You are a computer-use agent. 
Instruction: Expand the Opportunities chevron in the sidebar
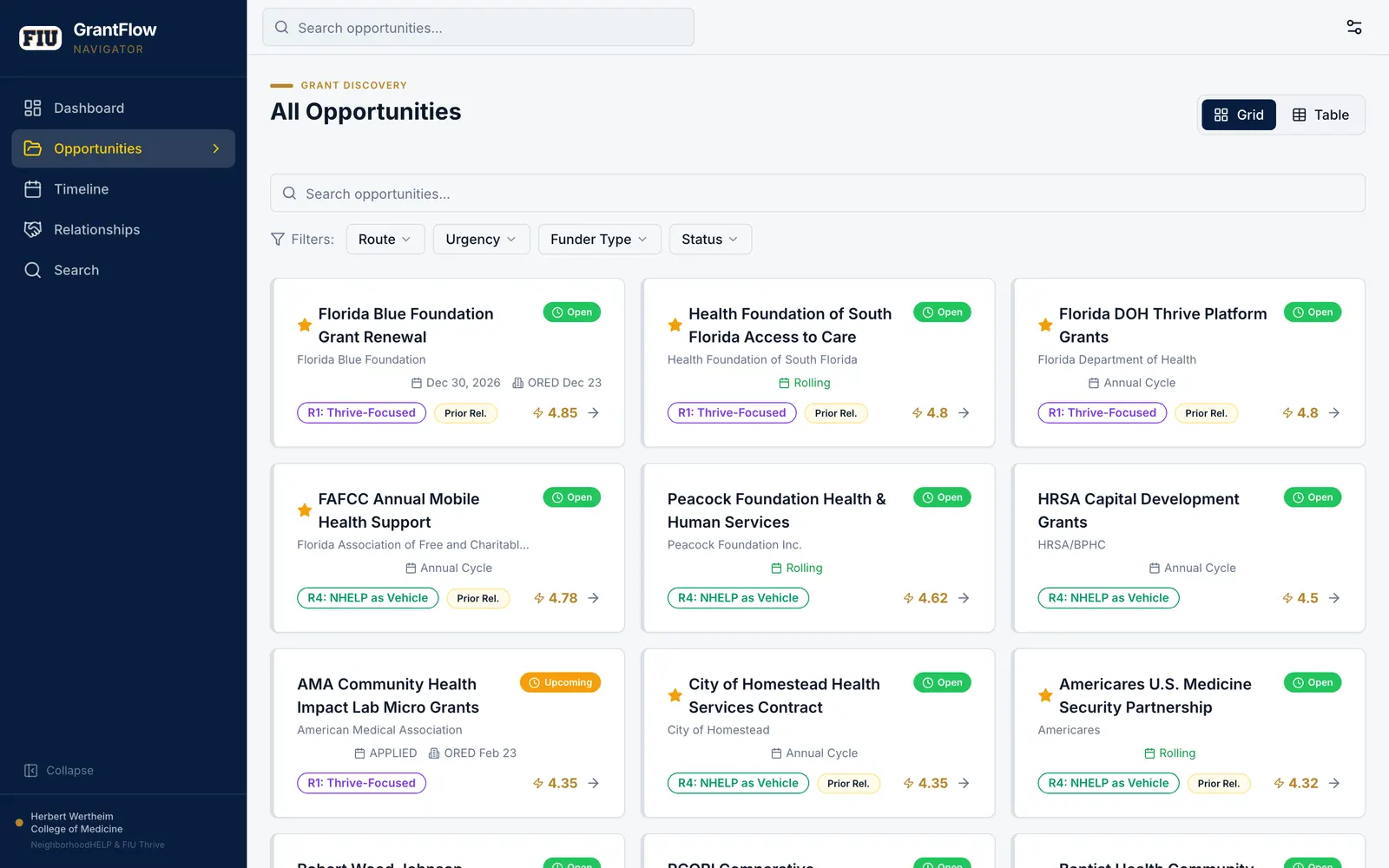click(x=216, y=148)
